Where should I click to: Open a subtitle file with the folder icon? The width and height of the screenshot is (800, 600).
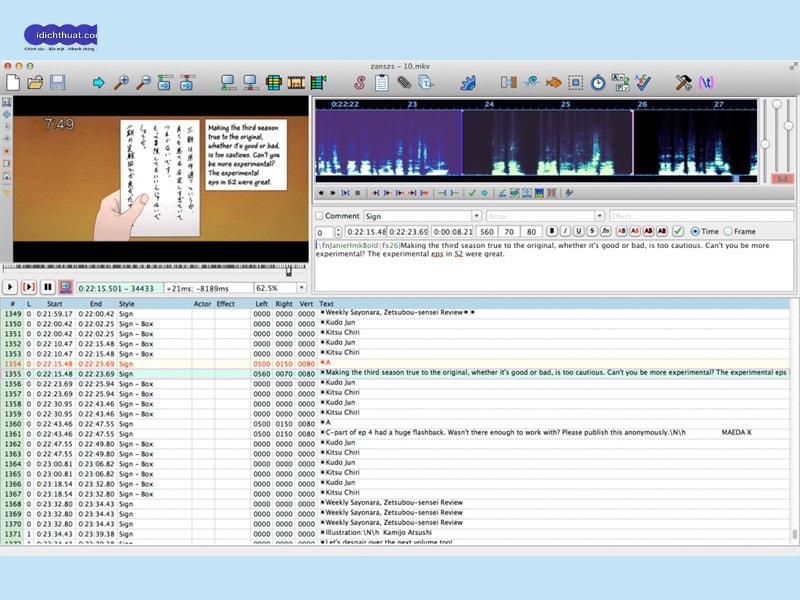(x=35, y=83)
